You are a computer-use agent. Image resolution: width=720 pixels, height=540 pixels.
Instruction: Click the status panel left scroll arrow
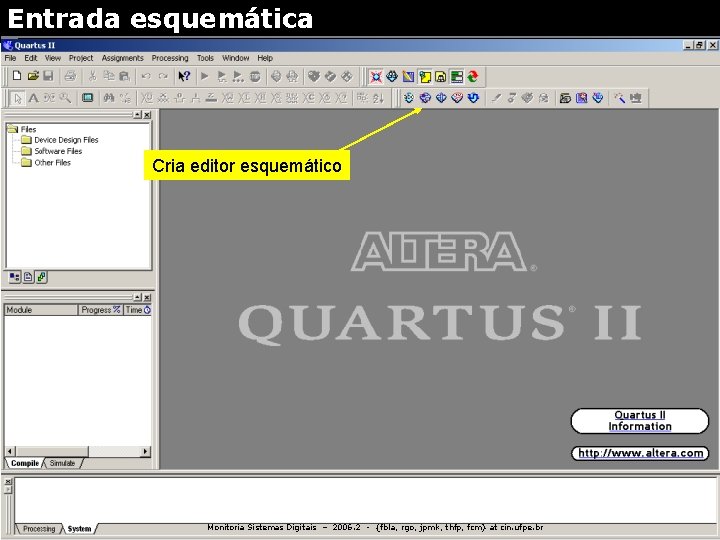(10, 451)
